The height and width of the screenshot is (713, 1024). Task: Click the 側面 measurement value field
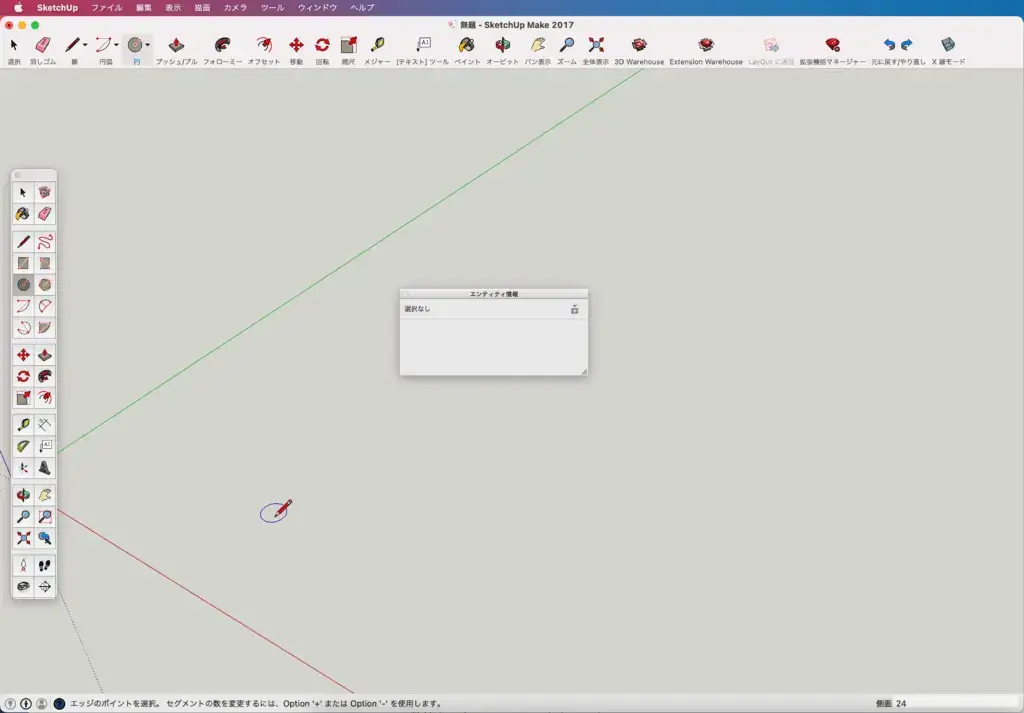957,704
